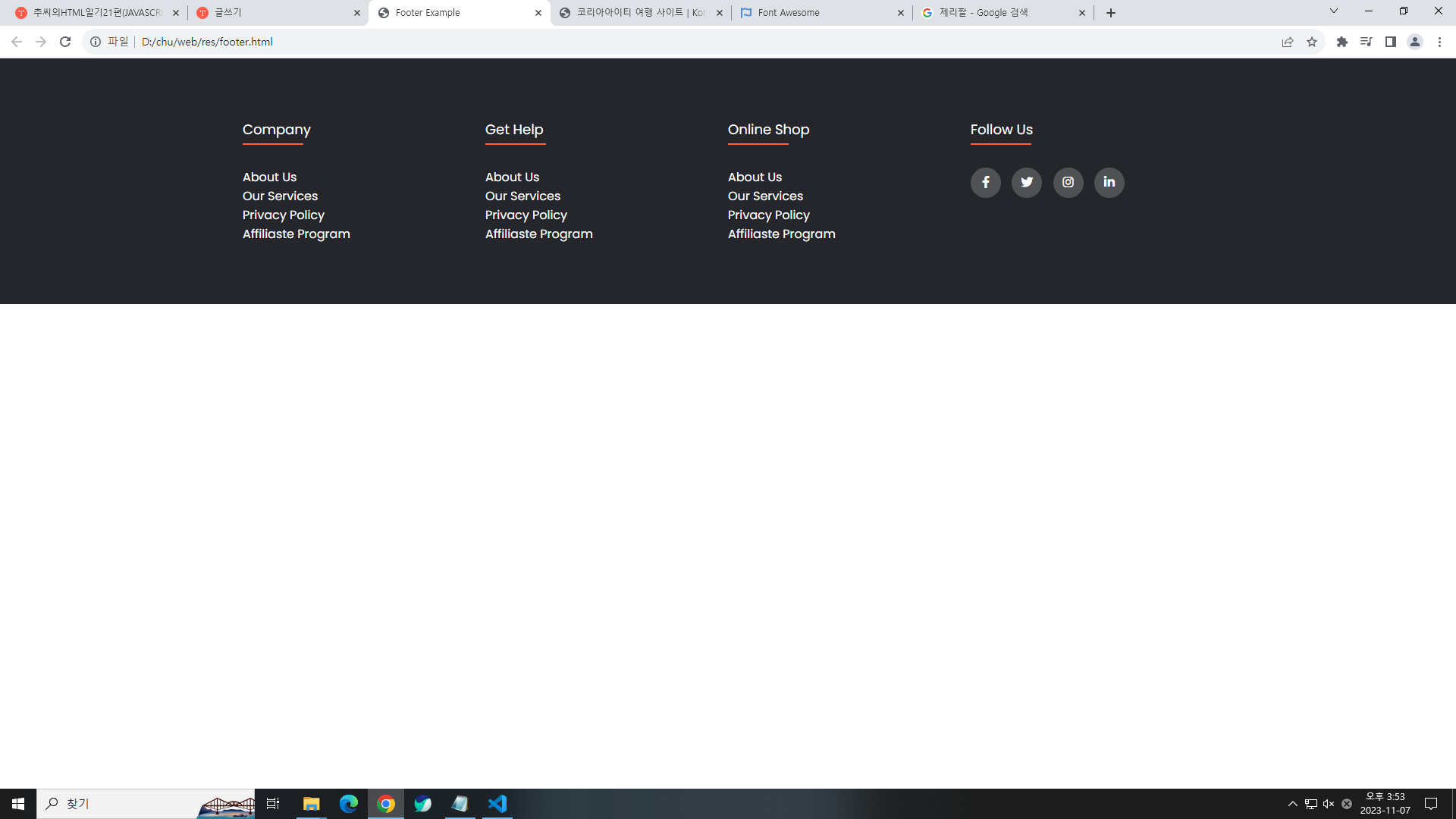Click Affiliaste Program under Online Shop

click(x=781, y=234)
